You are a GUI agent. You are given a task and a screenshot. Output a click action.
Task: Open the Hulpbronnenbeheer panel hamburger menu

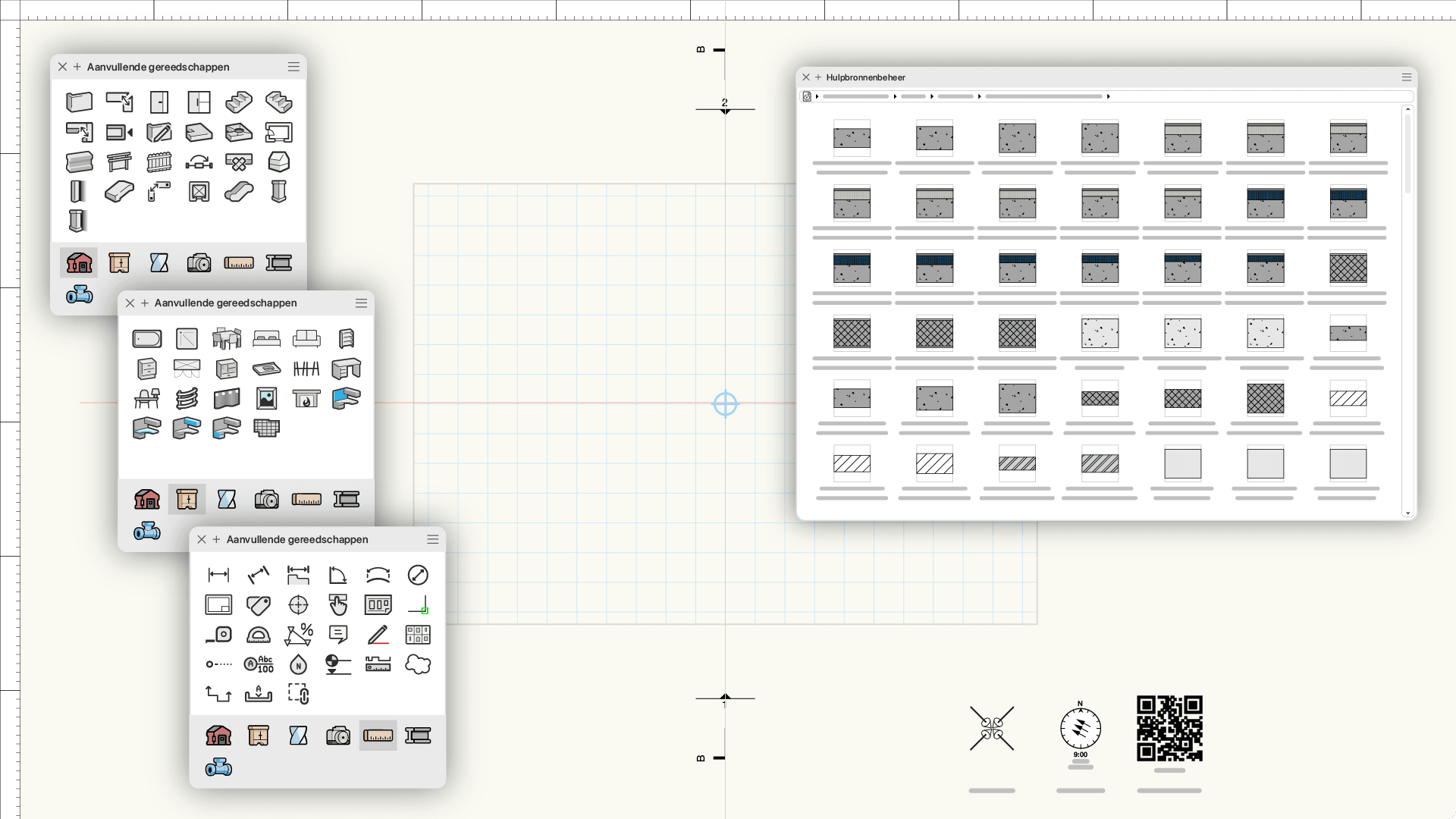click(1407, 77)
